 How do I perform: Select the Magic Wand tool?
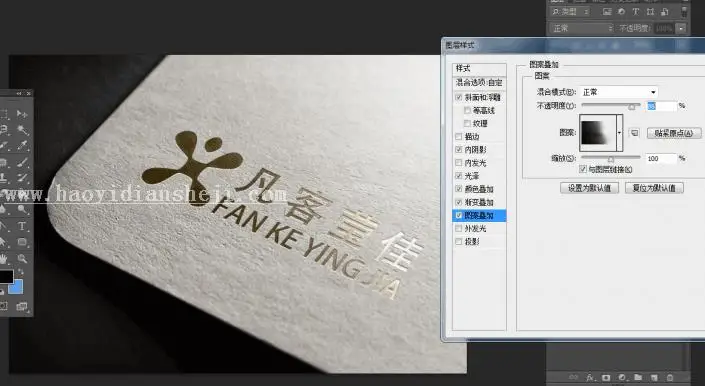coord(22,130)
